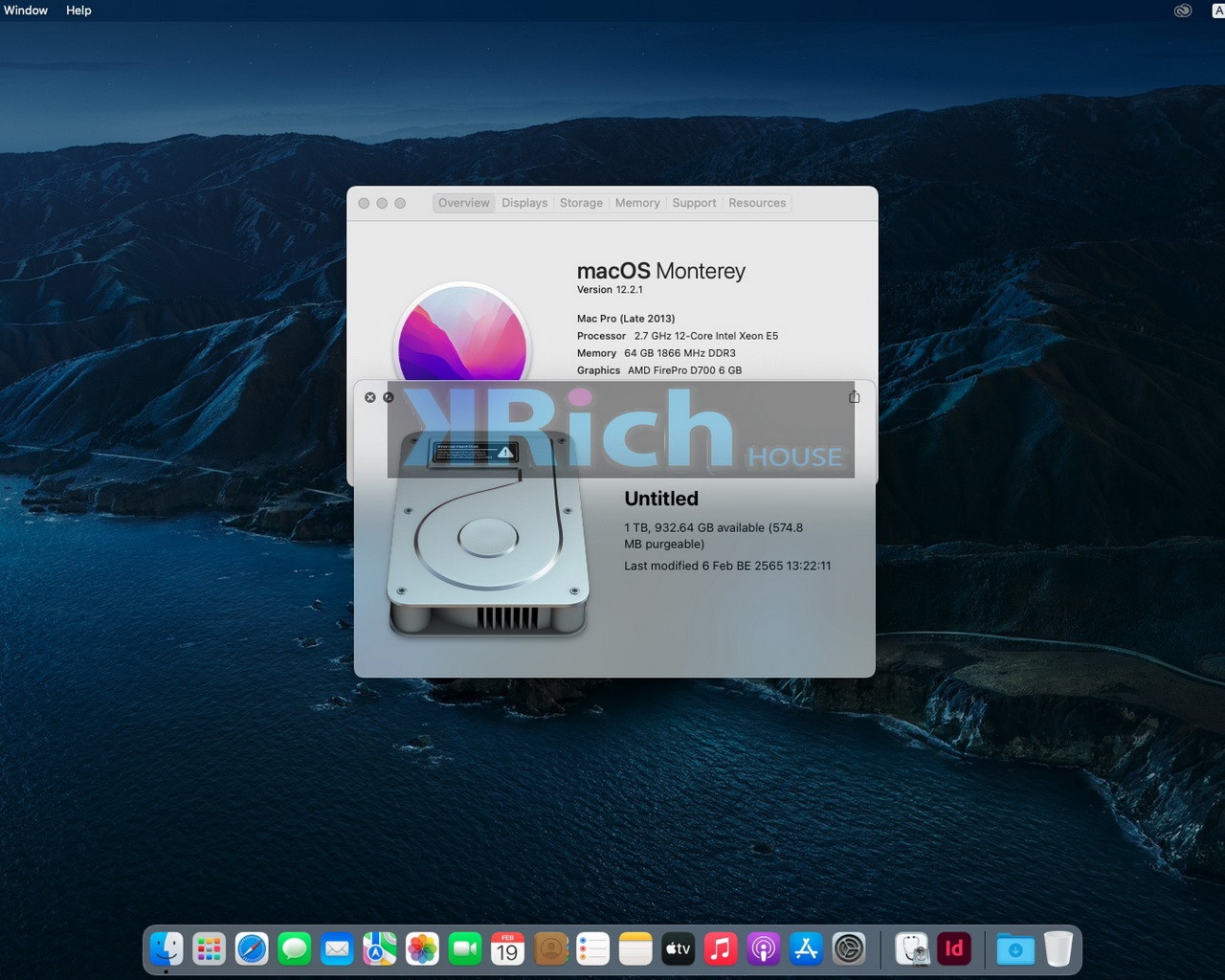Open the Memory tab
Screen dimensions: 1225x980
point(637,203)
